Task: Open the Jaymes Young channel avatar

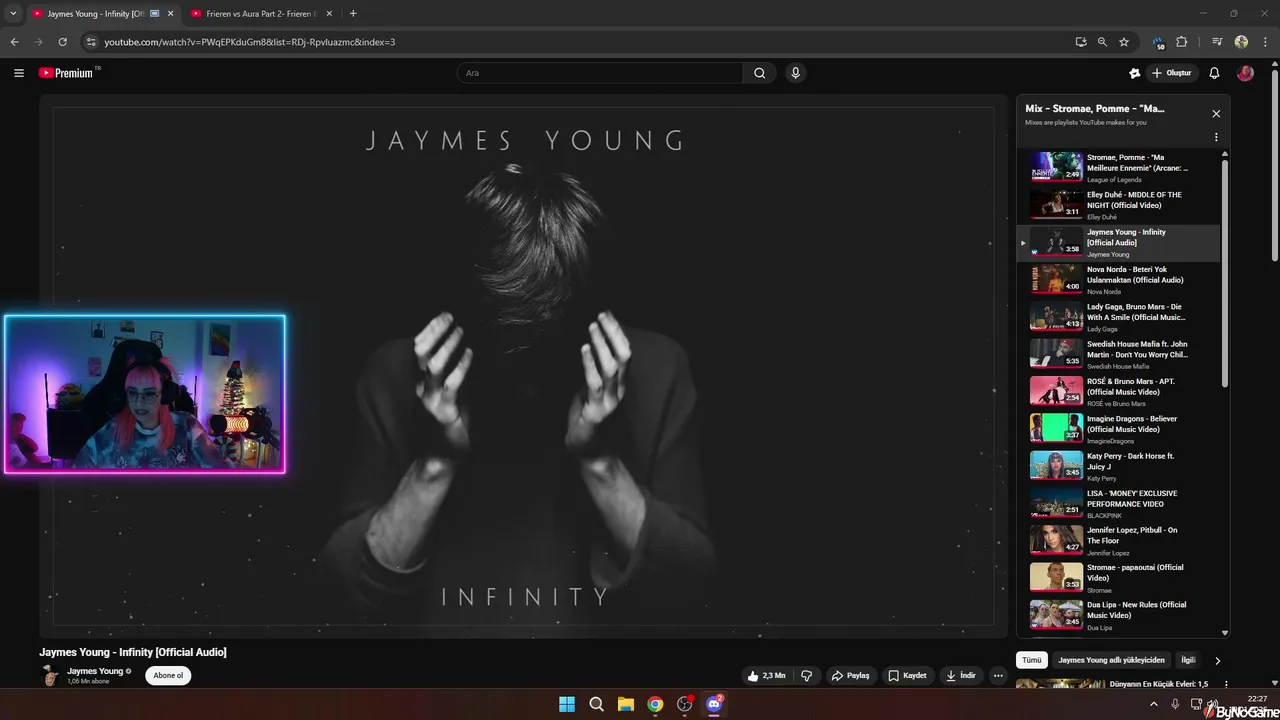Action: [x=50, y=675]
